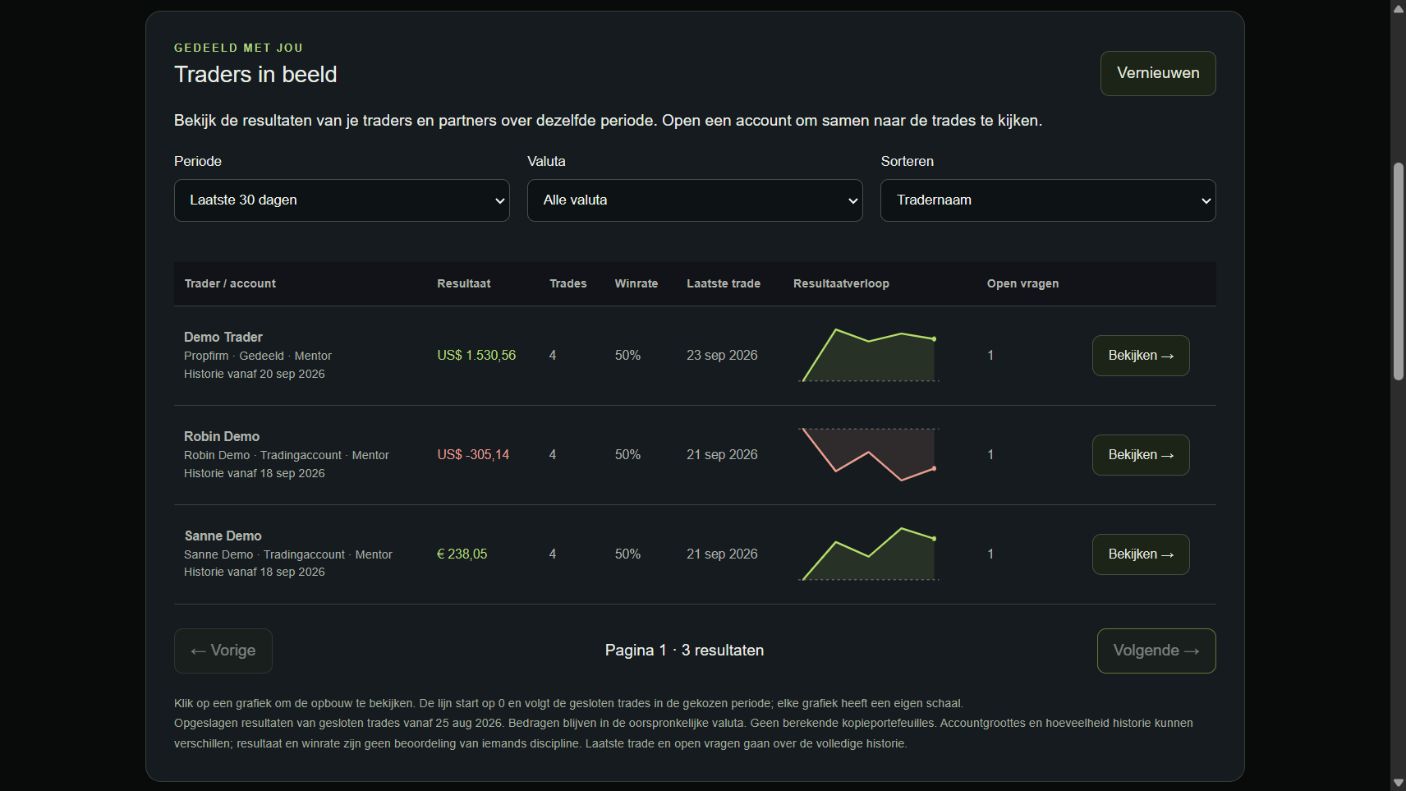Image resolution: width=1406 pixels, height=791 pixels.
Task: Click the Trader / account column header
Action: (230, 284)
